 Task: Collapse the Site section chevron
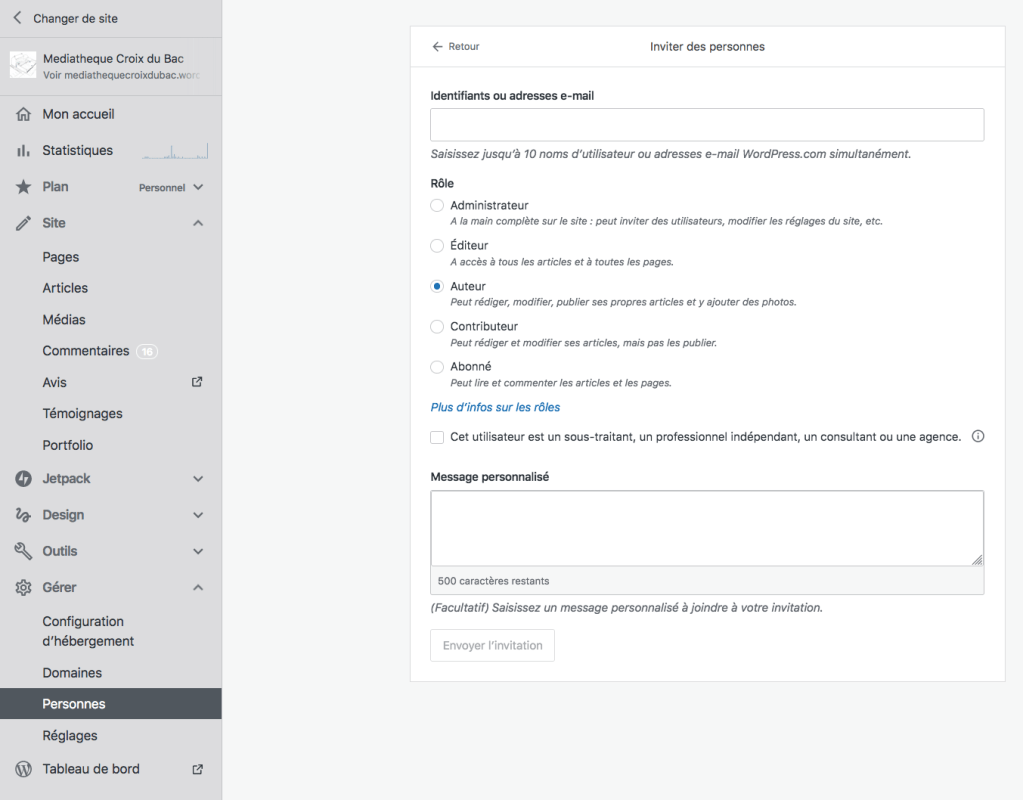point(198,223)
